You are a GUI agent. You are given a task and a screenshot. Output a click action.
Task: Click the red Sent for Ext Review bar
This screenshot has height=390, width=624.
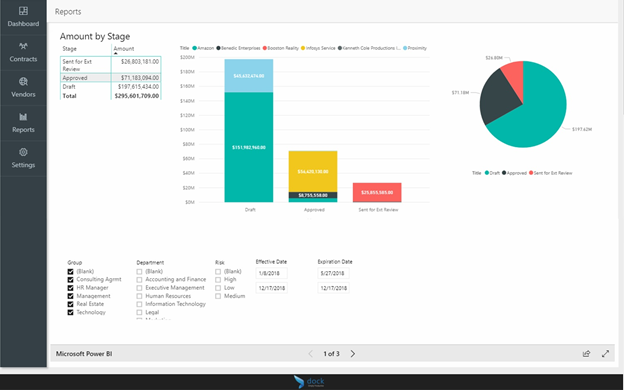pos(377,193)
